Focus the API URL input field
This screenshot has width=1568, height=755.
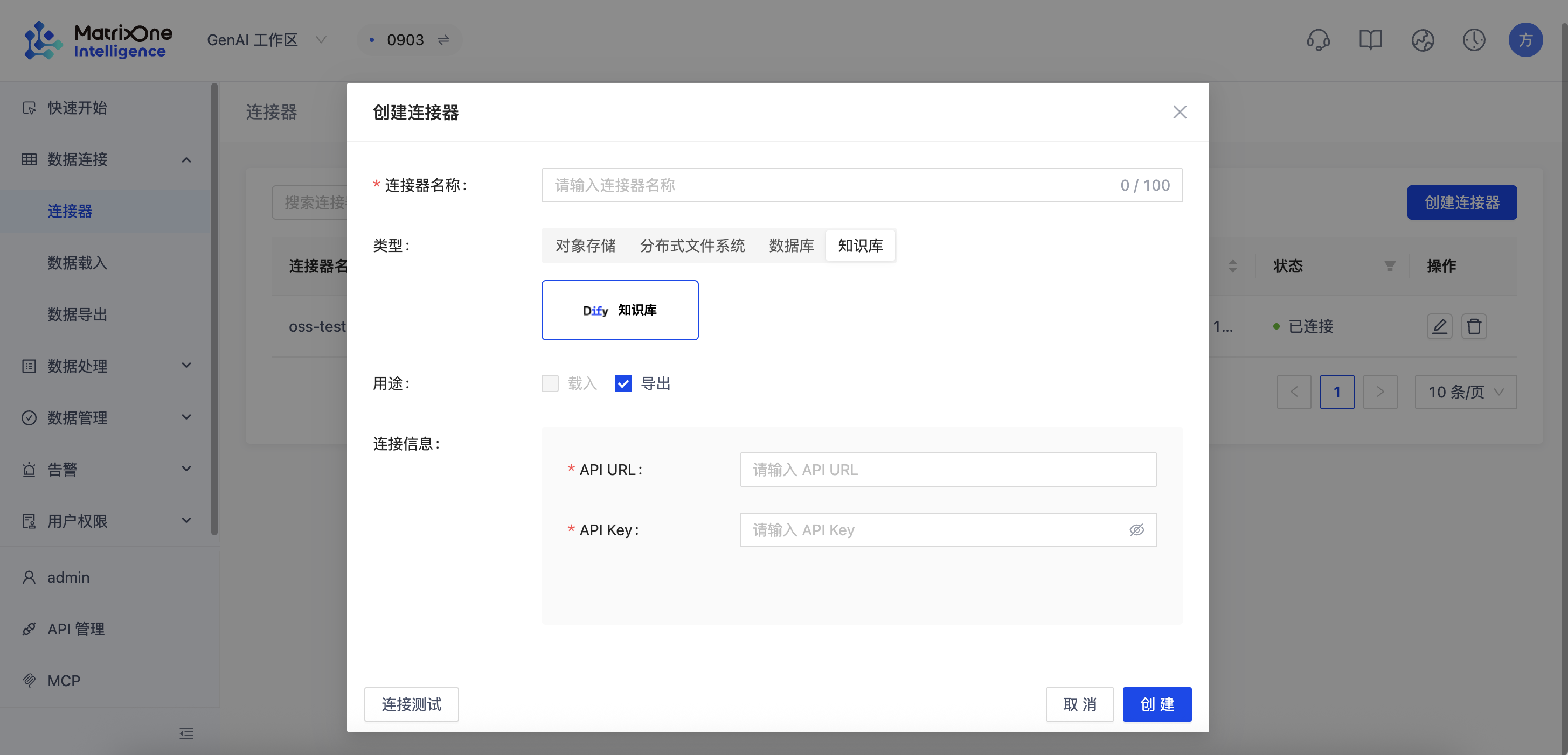point(948,469)
